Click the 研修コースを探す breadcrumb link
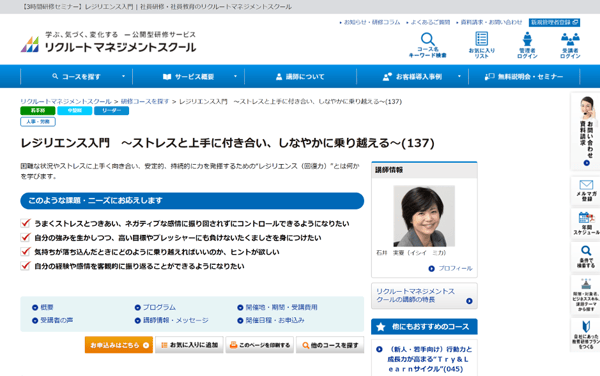 click(x=145, y=101)
